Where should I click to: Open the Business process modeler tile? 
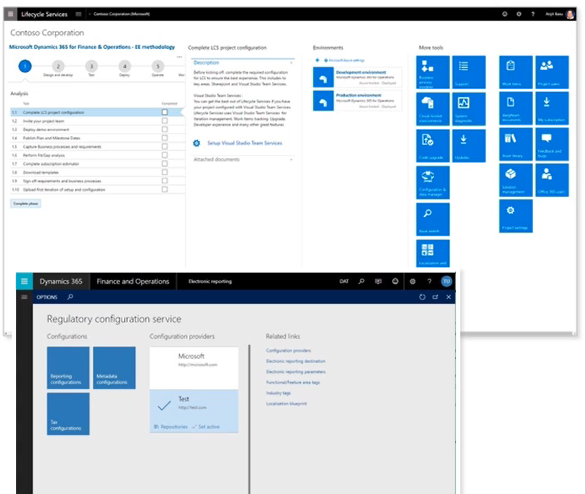coord(433,72)
